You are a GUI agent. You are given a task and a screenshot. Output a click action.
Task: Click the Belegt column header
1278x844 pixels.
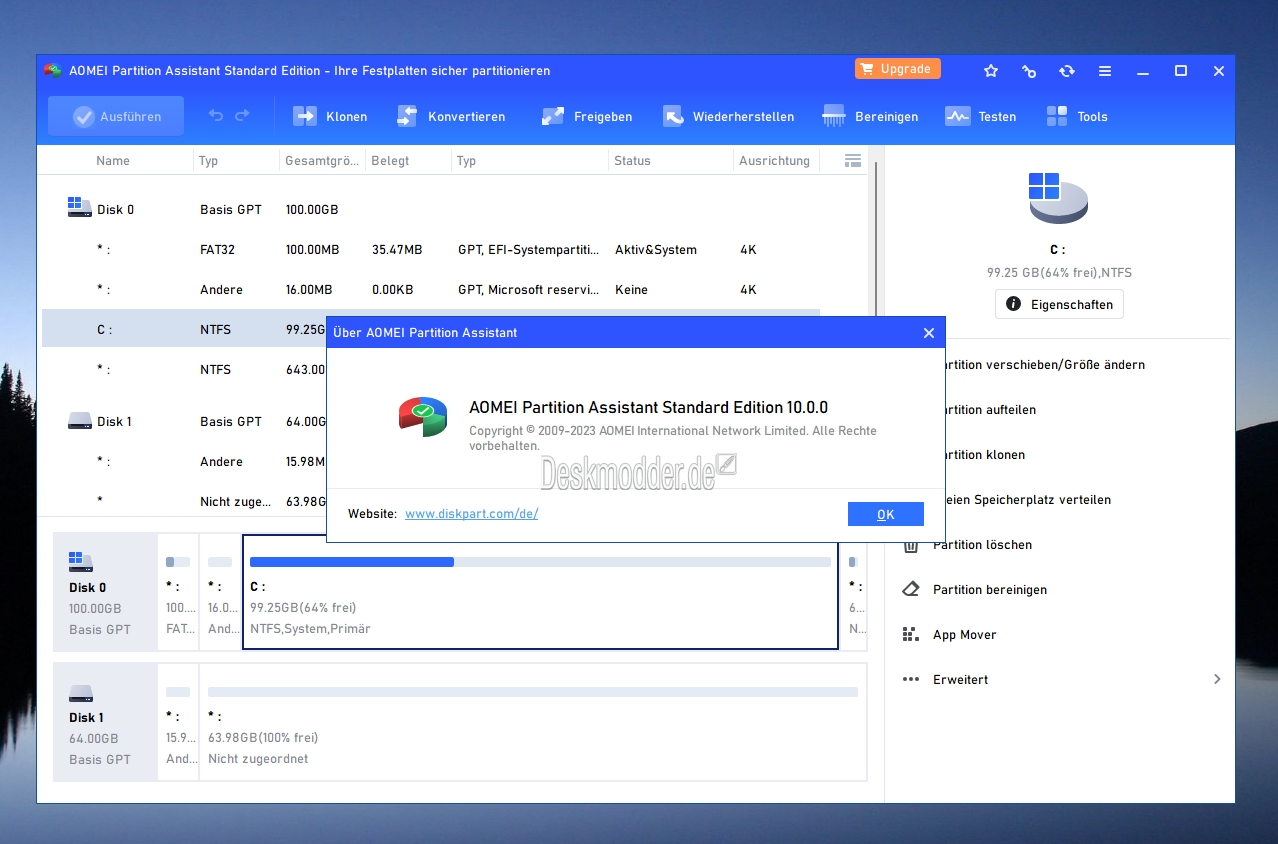click(390, 160)
